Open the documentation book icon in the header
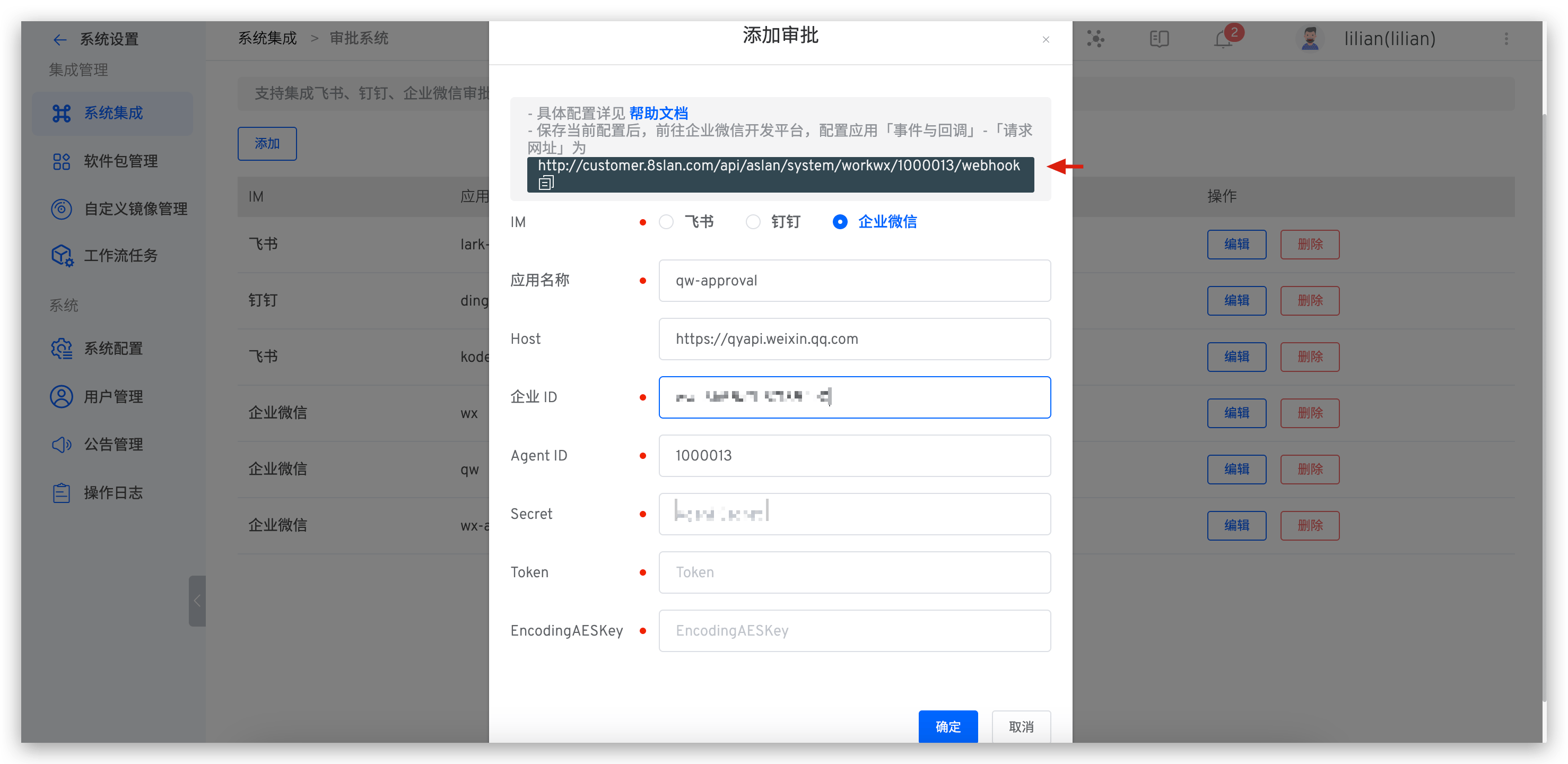This screenshot has width=1568, height=764. coord(1159,39)
